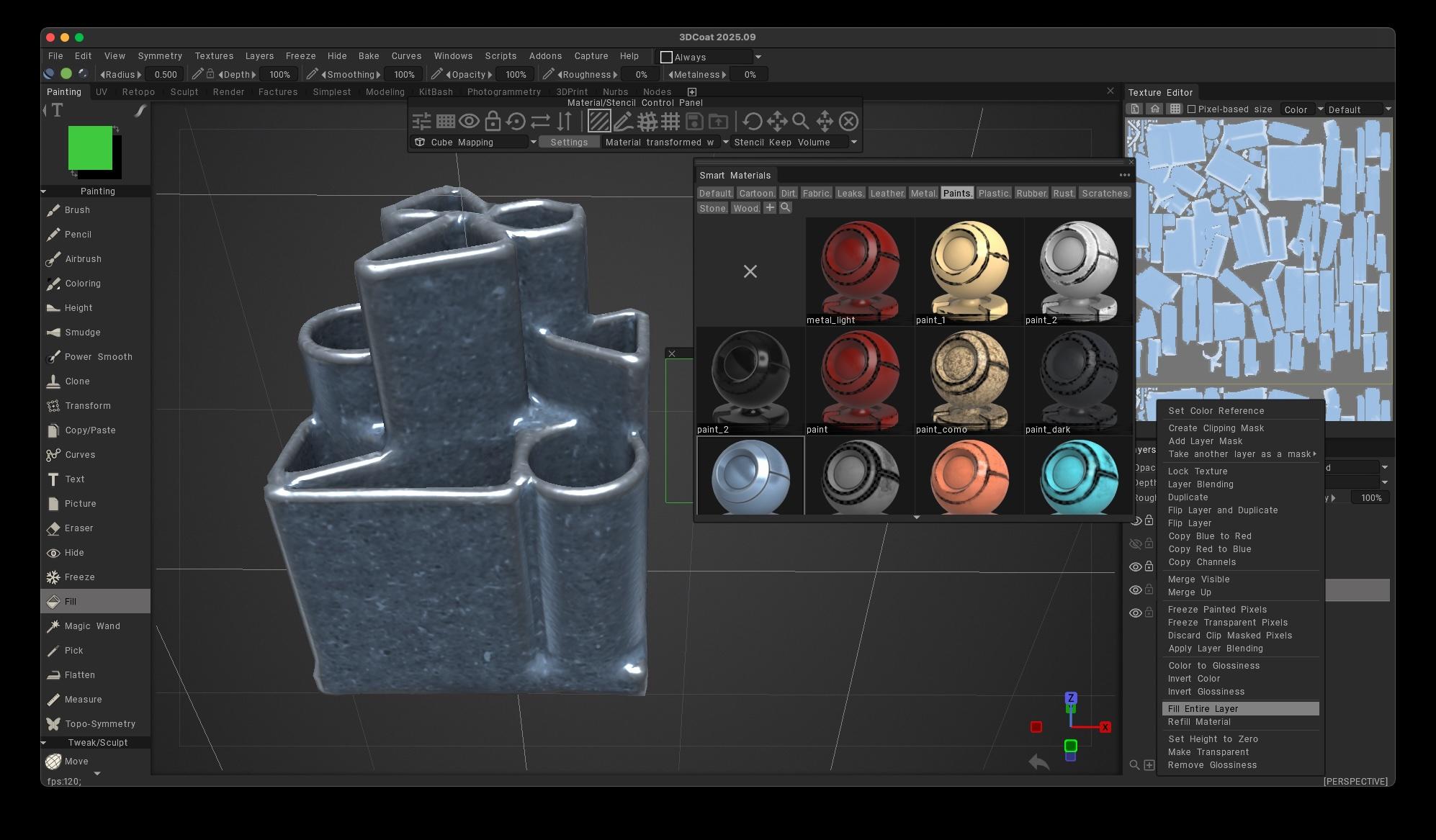Click the magnifier icon in the Material/Stencil panel

tap(800, 121)
